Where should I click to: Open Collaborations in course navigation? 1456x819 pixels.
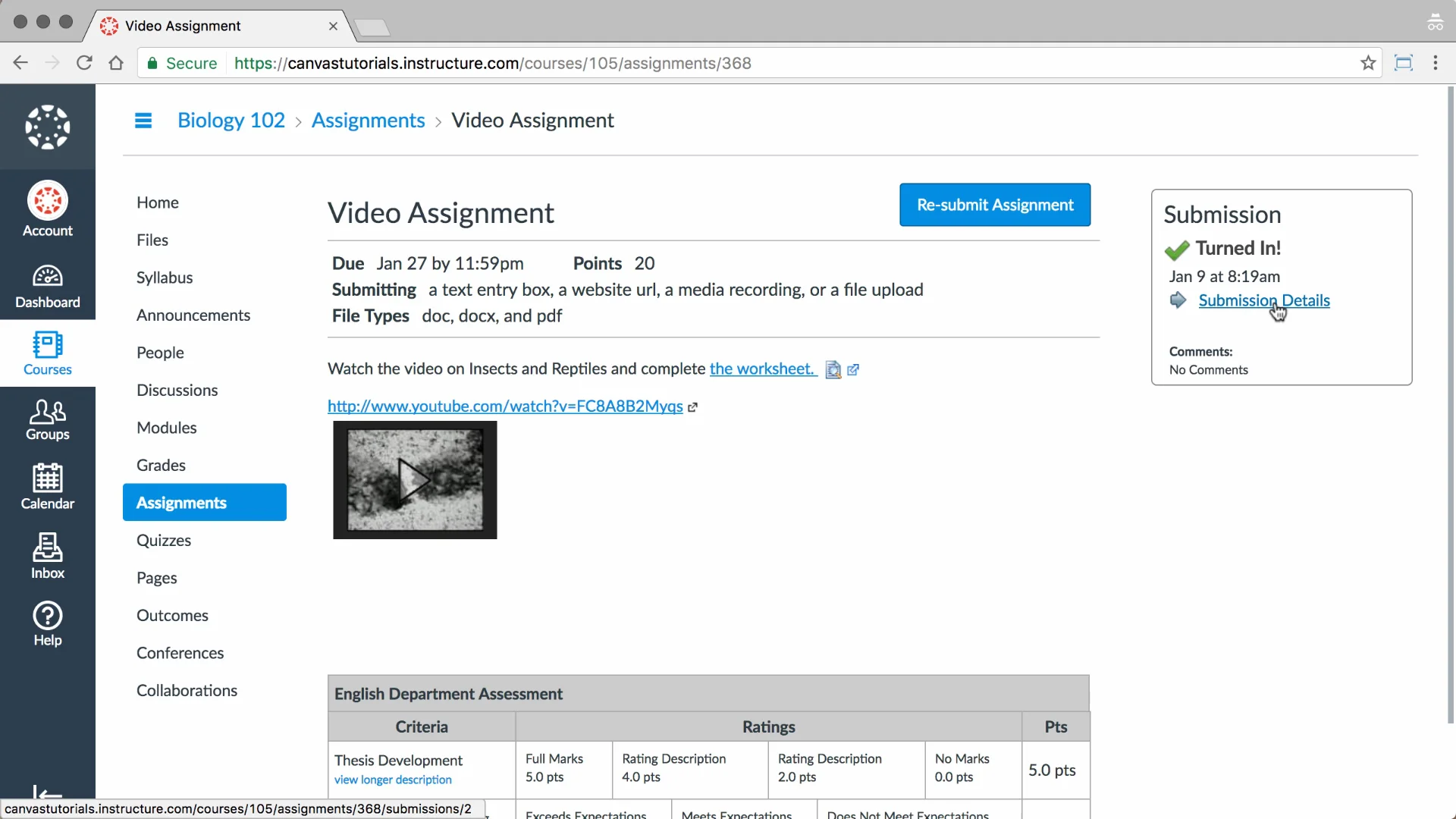tap(187, 690)
